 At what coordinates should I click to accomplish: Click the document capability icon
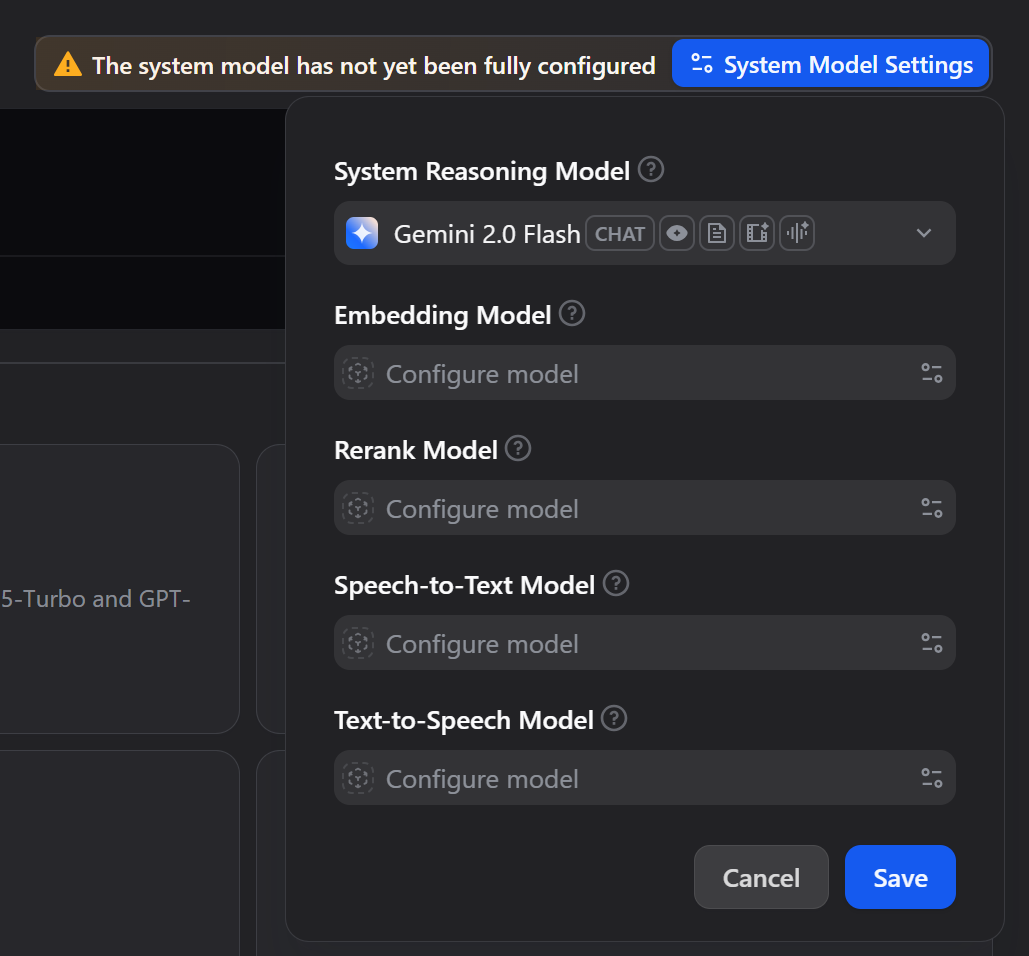717,233
